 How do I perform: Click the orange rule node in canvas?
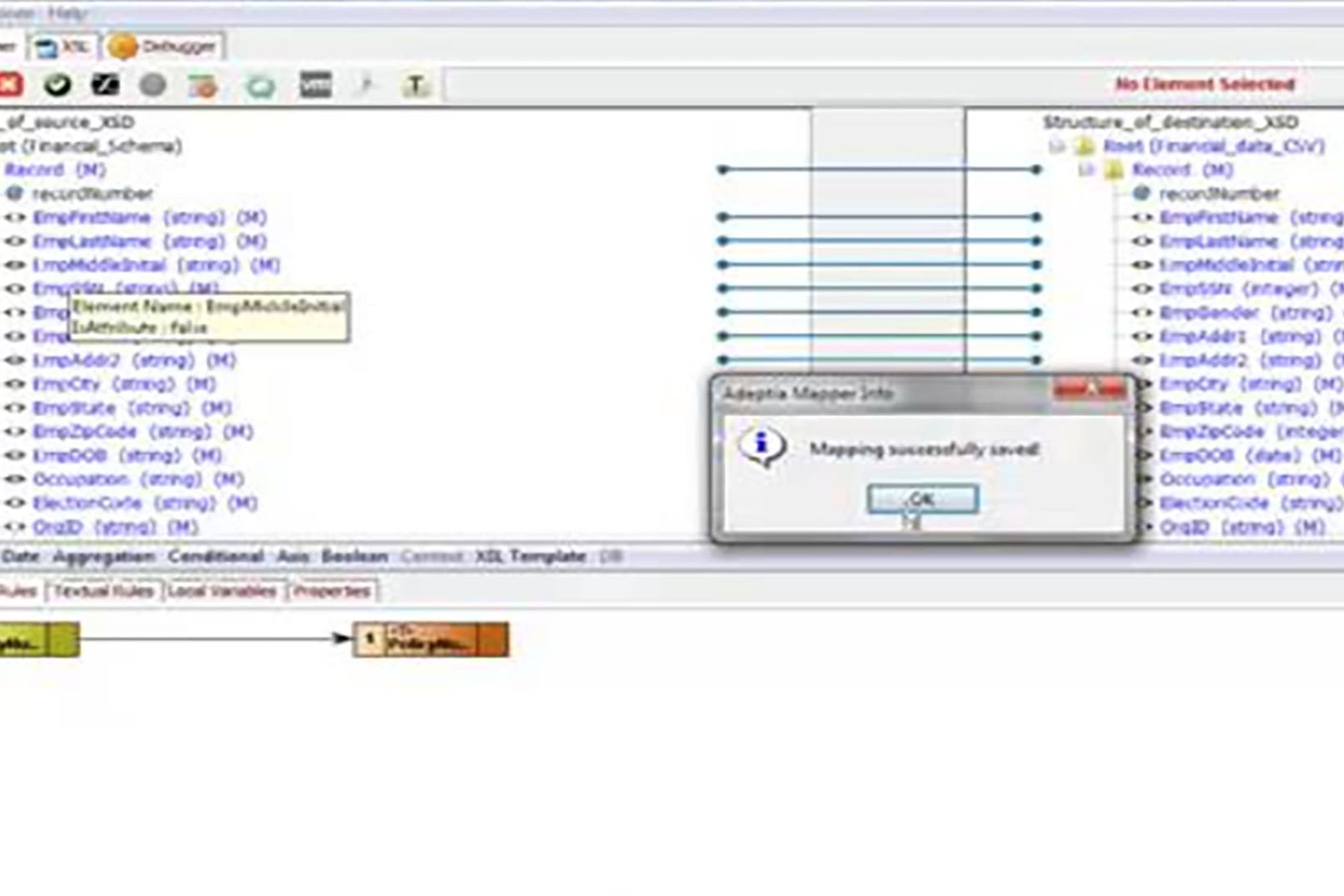[431, 639]
